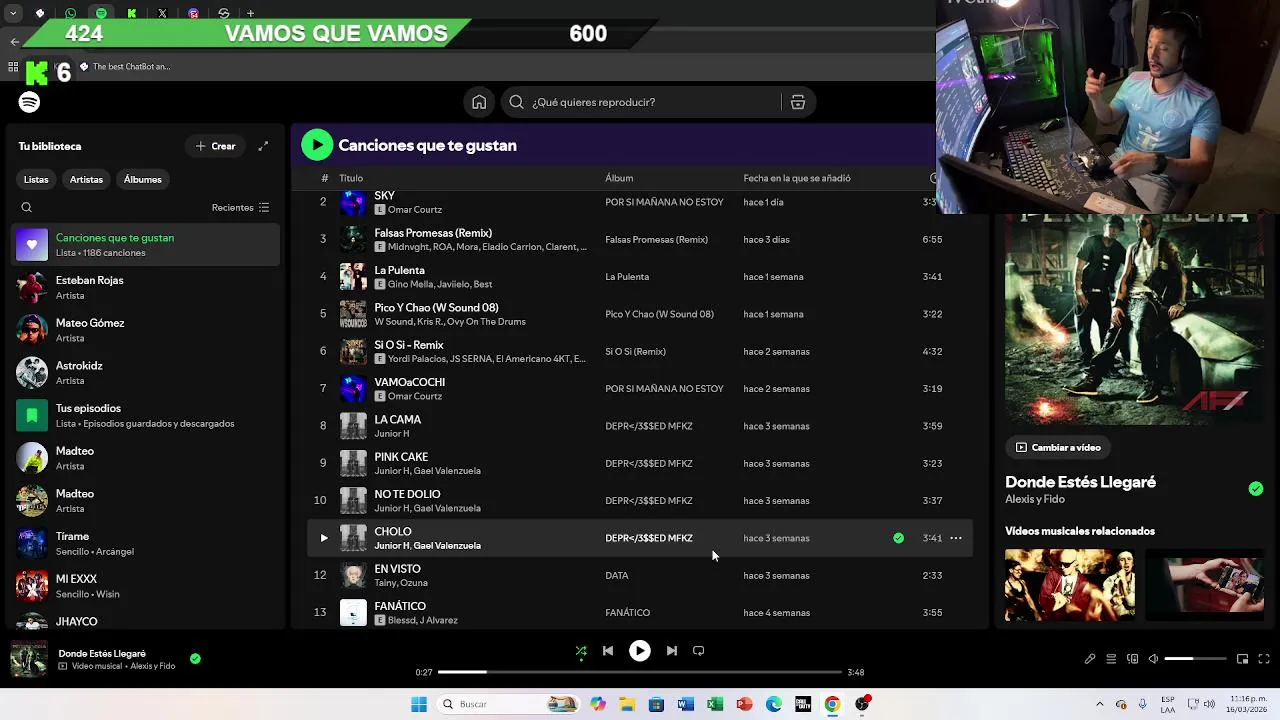This screenshot has width=1280, height=720.
Task: Click the Spotify logo icon
Action: (x=29, y=102)
